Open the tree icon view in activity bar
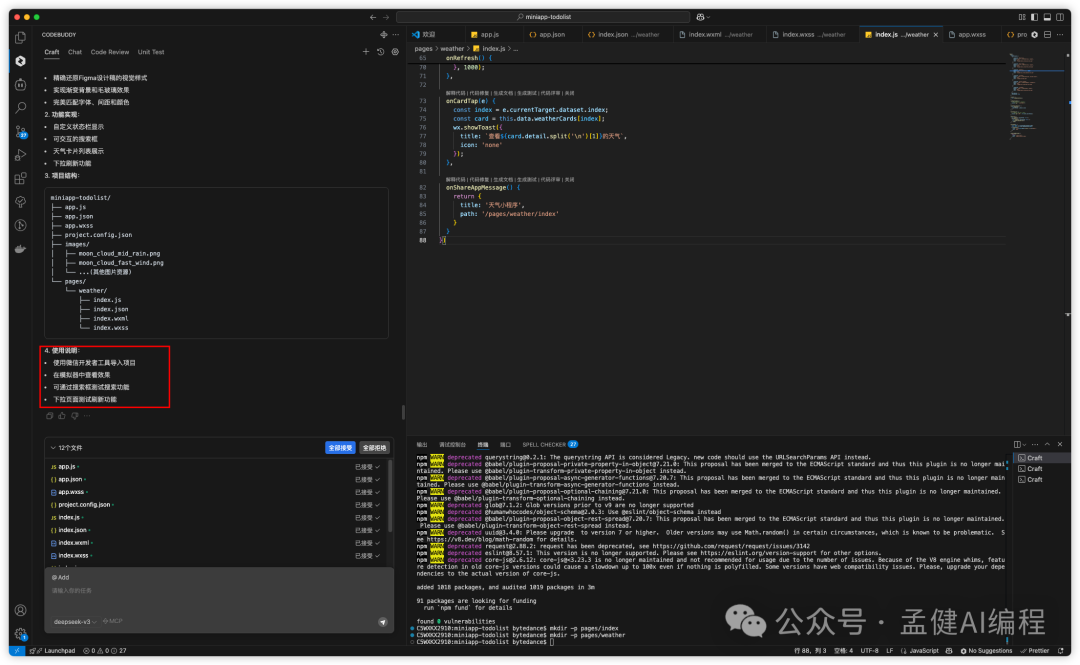 tap(21, 202)
